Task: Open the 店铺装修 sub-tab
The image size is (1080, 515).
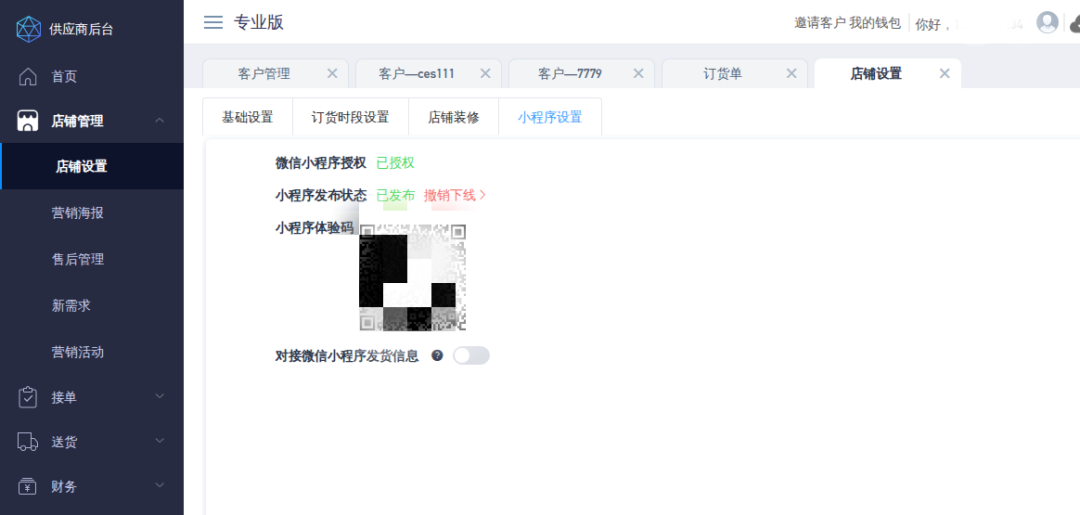Action: (x=454, y=117)
